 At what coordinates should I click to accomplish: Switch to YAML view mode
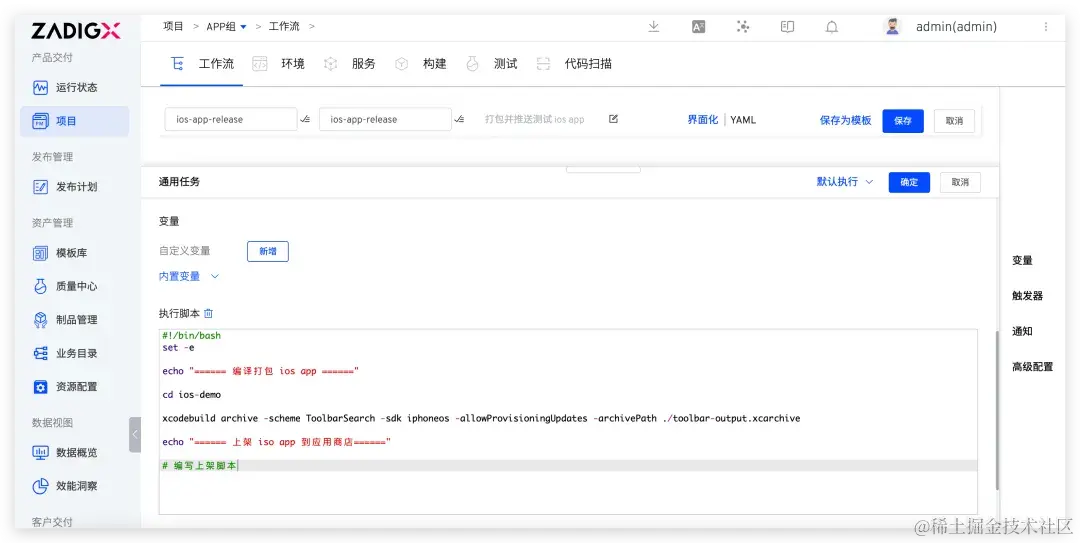(x=743, y=120)
